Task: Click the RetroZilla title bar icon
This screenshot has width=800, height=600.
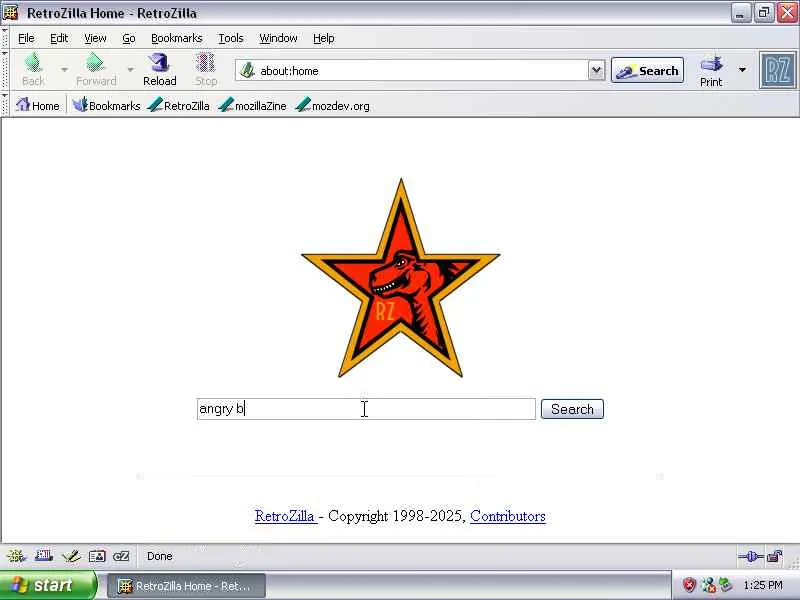Action: pos(10,13)
